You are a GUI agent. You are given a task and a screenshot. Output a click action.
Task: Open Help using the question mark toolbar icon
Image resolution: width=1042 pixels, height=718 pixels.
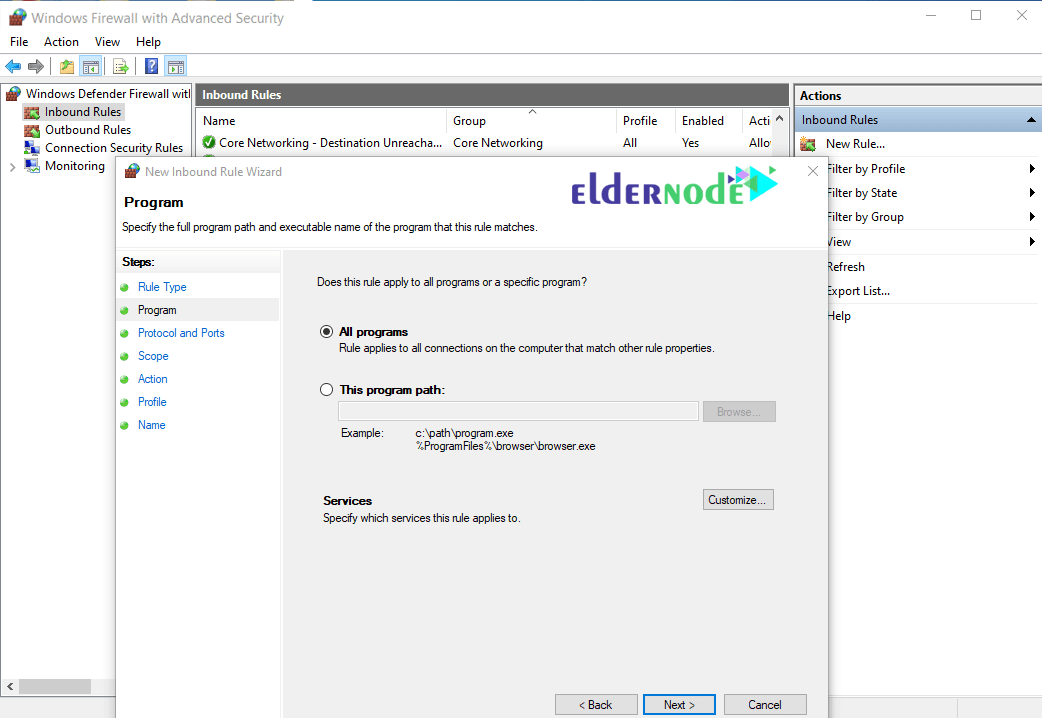coord(150,66)
